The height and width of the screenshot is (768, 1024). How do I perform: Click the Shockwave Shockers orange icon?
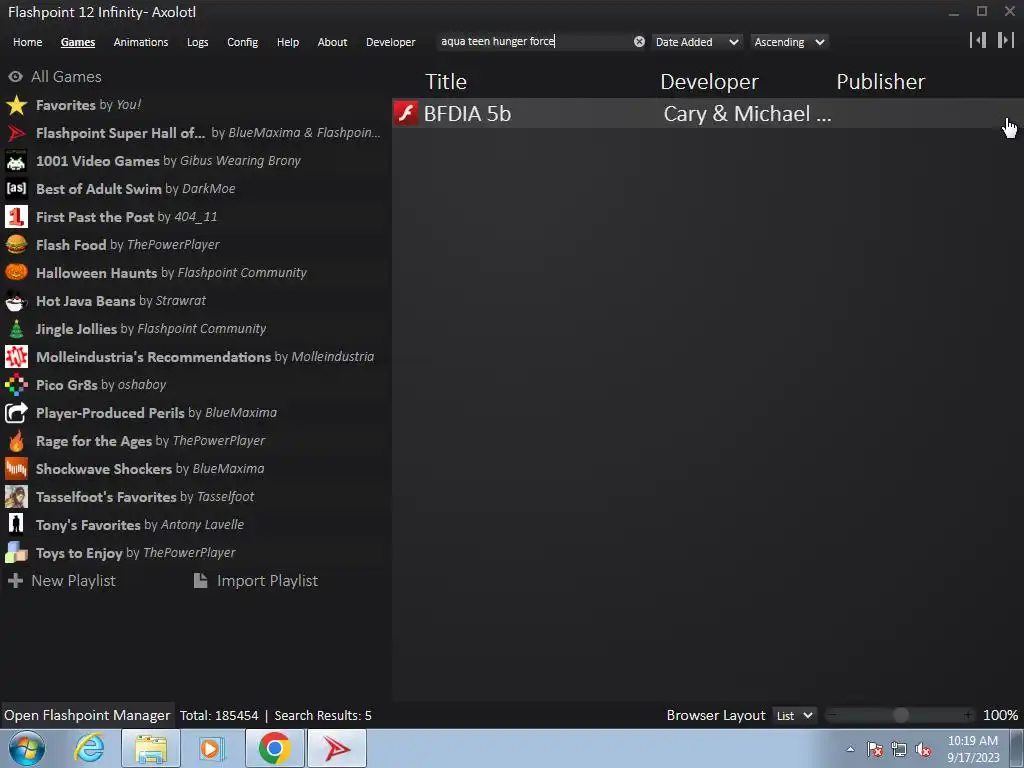click(16, 469)
